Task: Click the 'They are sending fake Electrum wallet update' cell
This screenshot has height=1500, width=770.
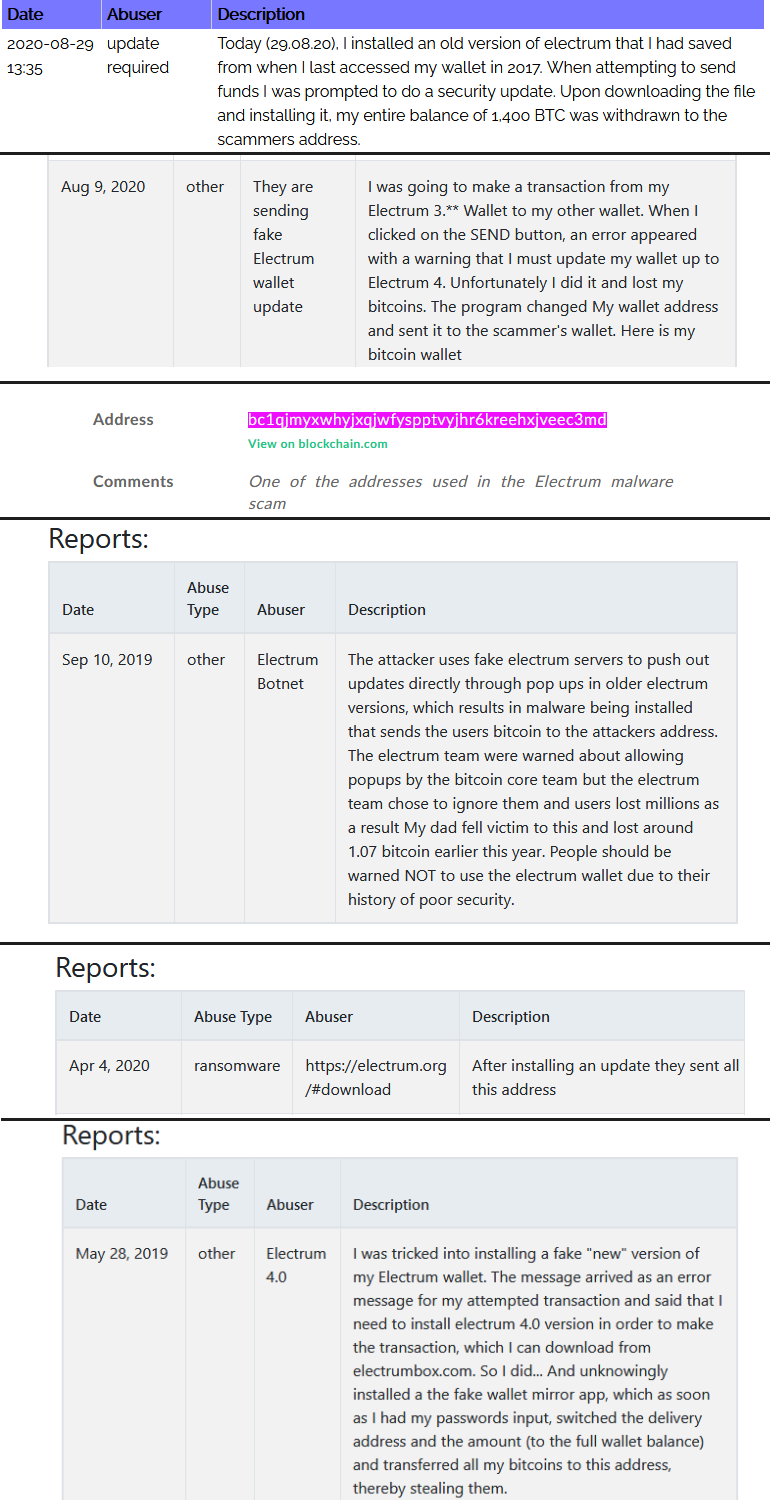Action: point(283,247)
